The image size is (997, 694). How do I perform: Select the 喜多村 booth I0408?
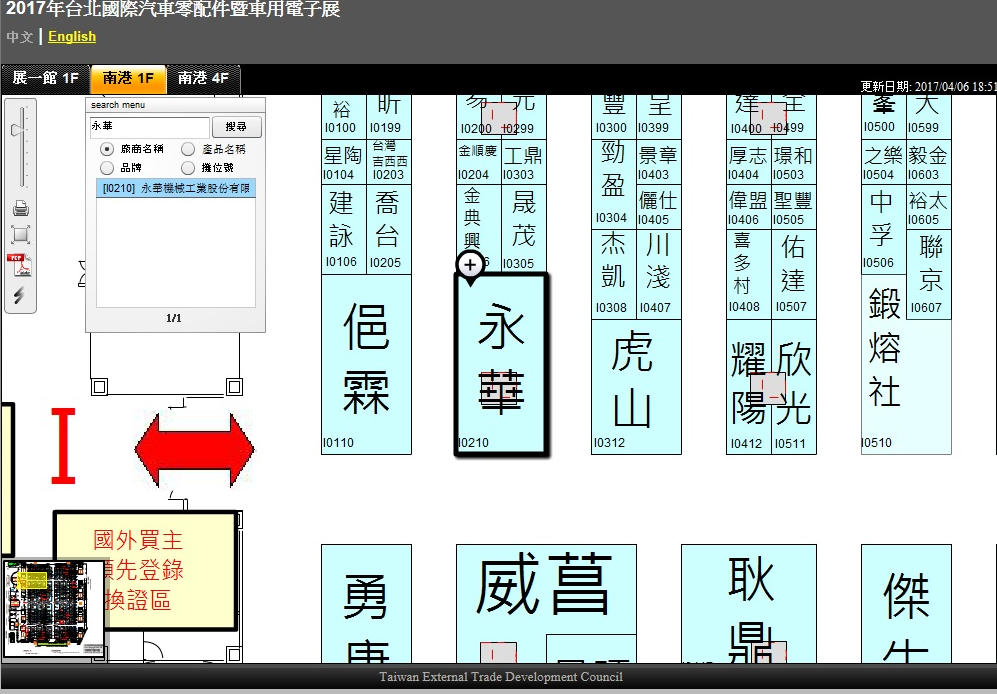(x=748, y=274)
